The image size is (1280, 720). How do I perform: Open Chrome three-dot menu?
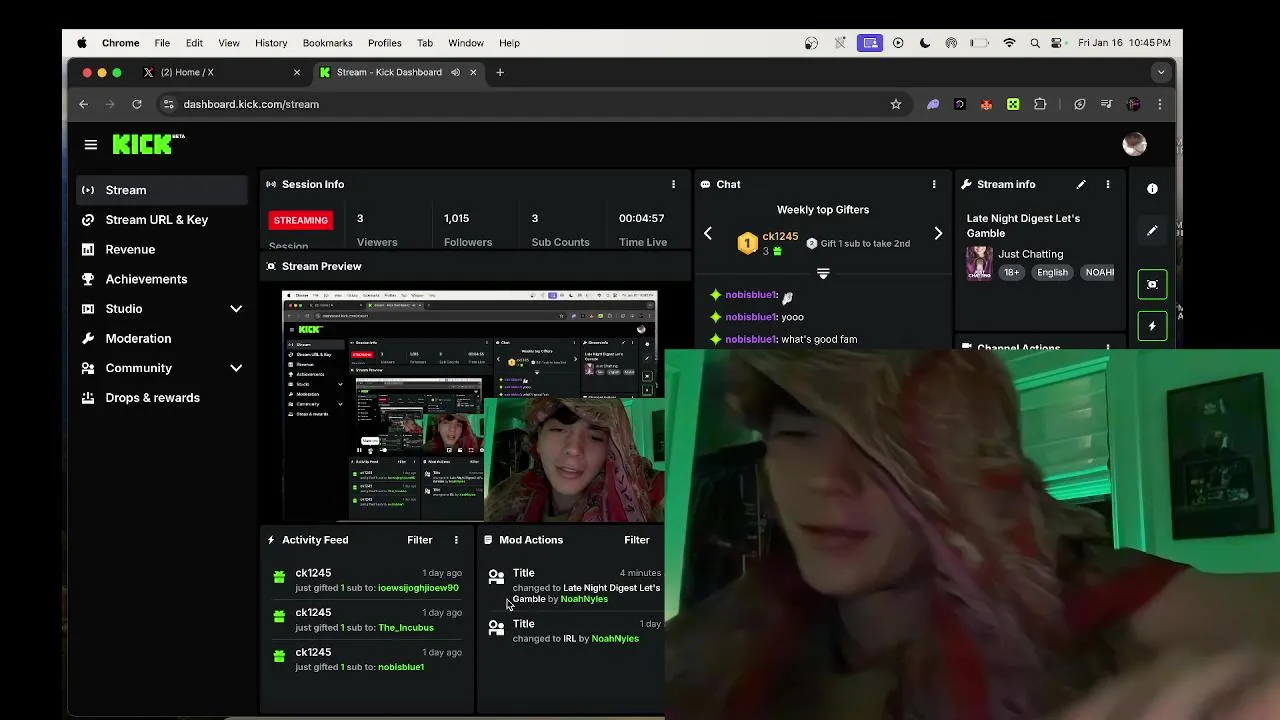[1160, 104]
